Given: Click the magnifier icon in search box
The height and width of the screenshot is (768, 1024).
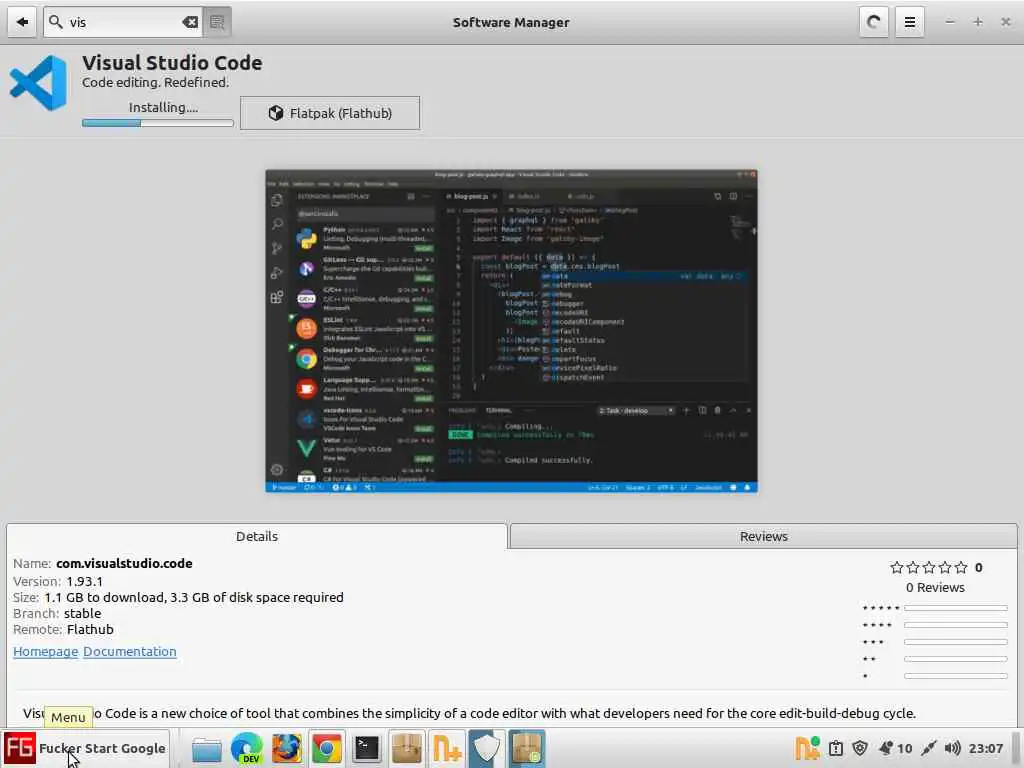Looking at the screenshot, I should (56, 22).
